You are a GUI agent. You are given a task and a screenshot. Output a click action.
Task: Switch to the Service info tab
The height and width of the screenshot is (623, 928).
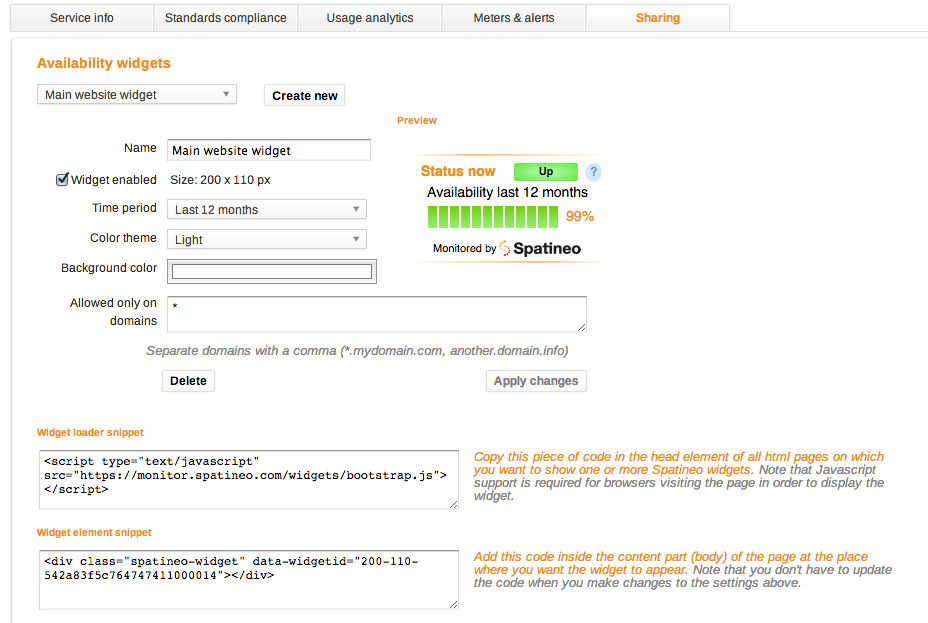point(82,18)
